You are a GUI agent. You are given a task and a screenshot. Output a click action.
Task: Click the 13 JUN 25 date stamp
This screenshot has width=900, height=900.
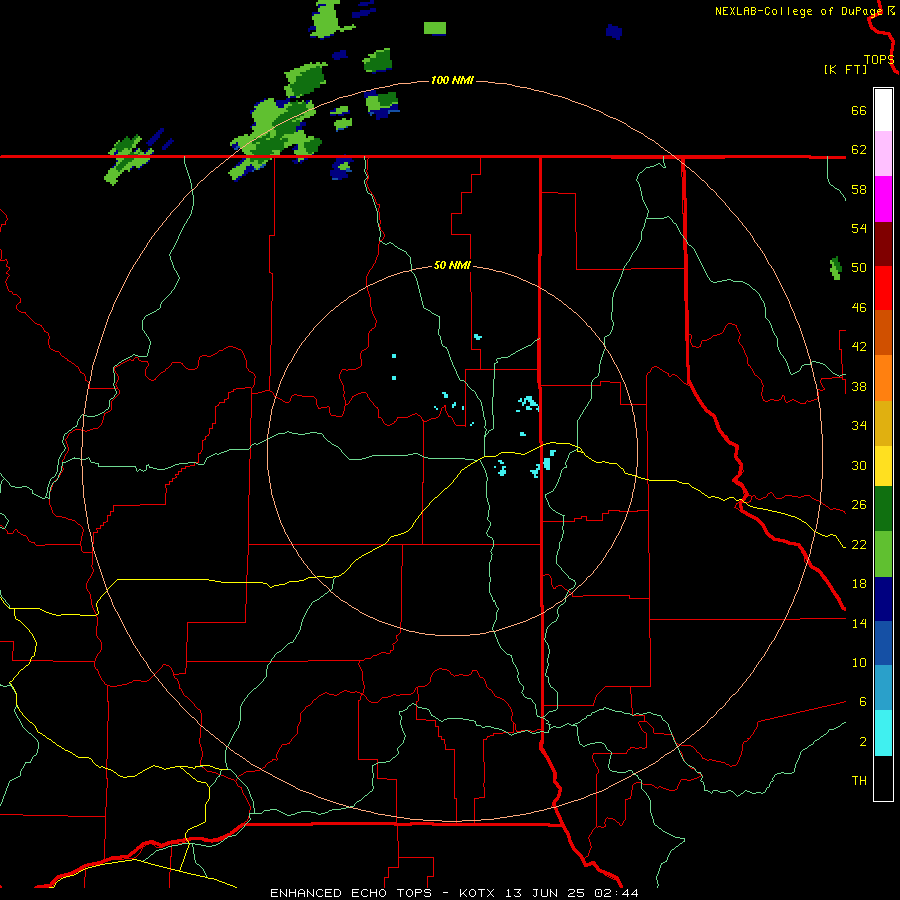[544, 893]
